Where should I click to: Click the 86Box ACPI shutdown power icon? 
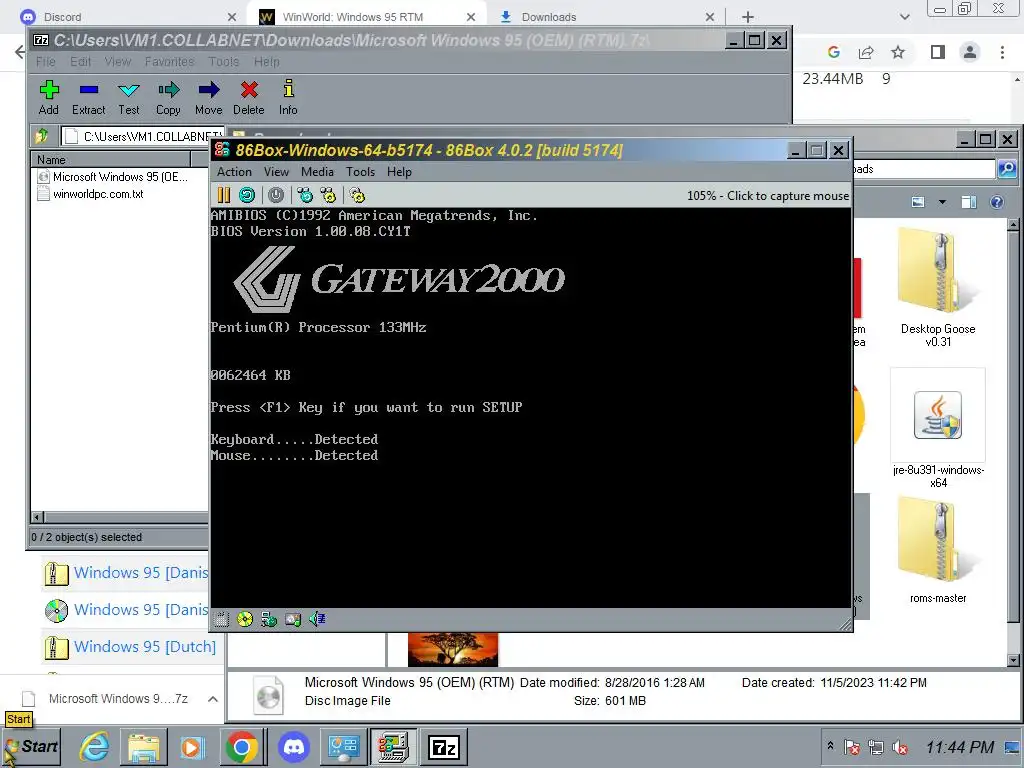pyautogui.click(x=276, y=195)
